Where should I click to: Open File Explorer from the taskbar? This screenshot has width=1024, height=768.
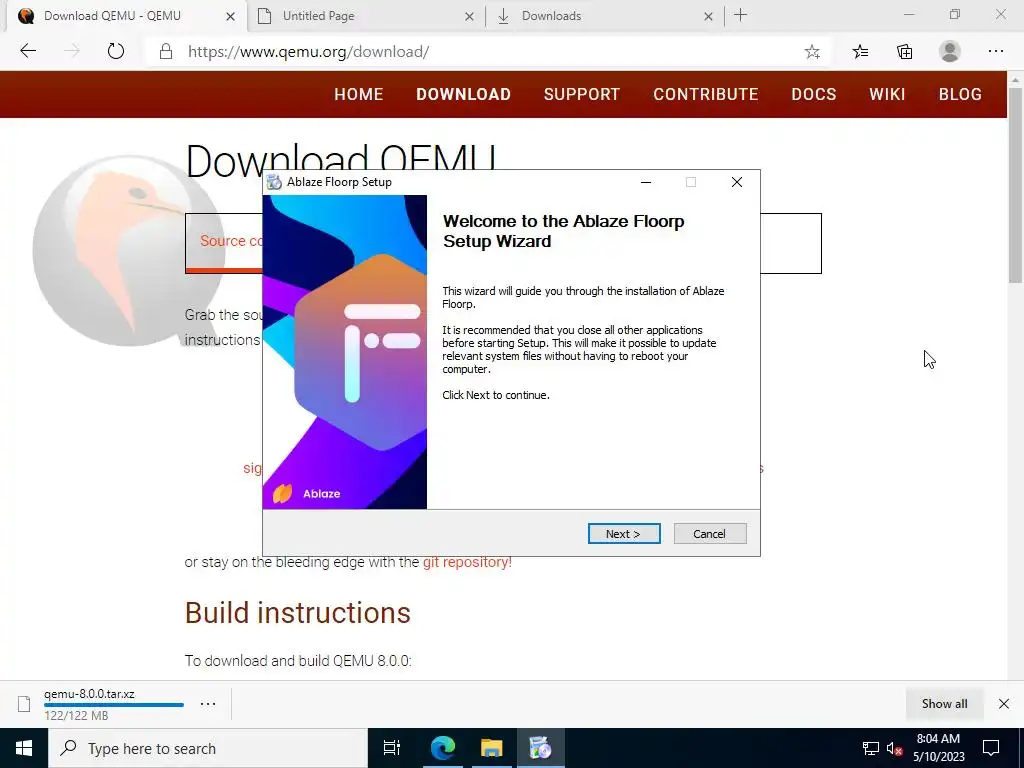[x=491, y=748]
